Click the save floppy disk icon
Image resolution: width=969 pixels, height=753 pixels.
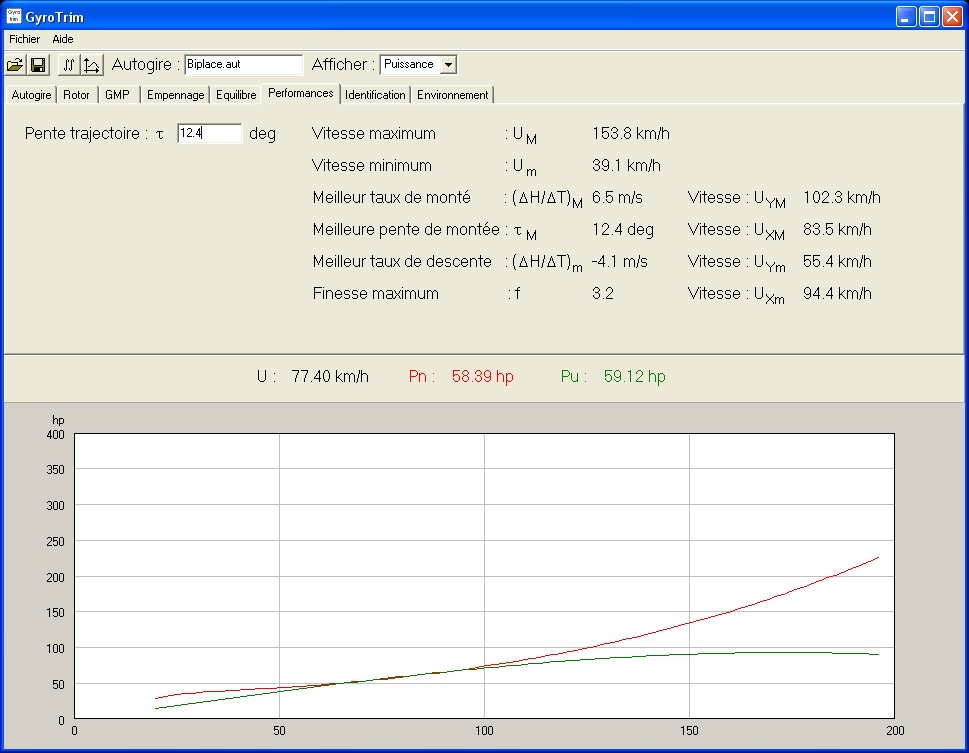pos(38,64)
